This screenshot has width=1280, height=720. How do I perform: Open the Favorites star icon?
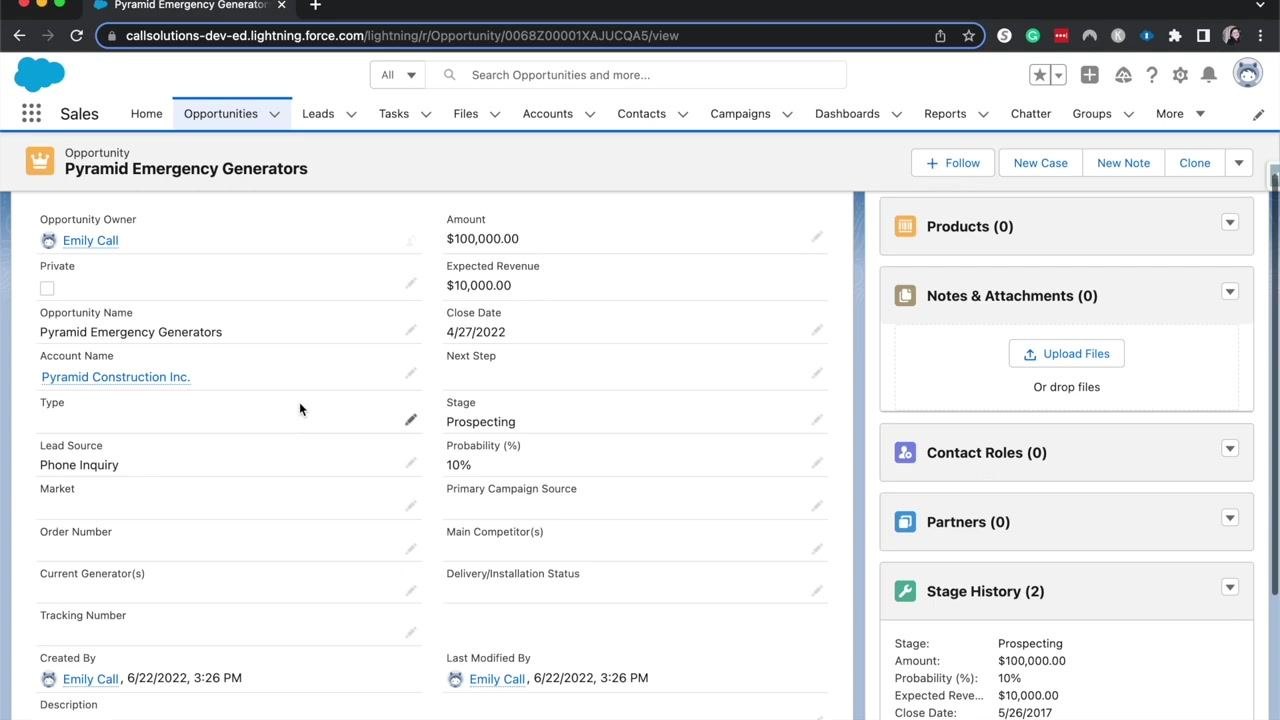click(x=1040, y=75)
